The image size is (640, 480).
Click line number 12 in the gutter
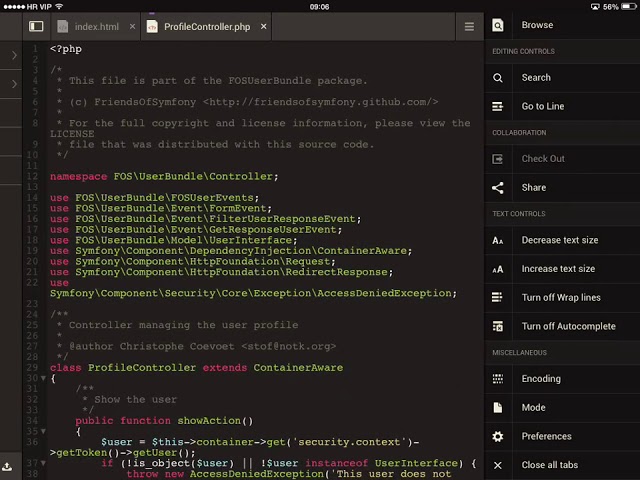point(33,176)
